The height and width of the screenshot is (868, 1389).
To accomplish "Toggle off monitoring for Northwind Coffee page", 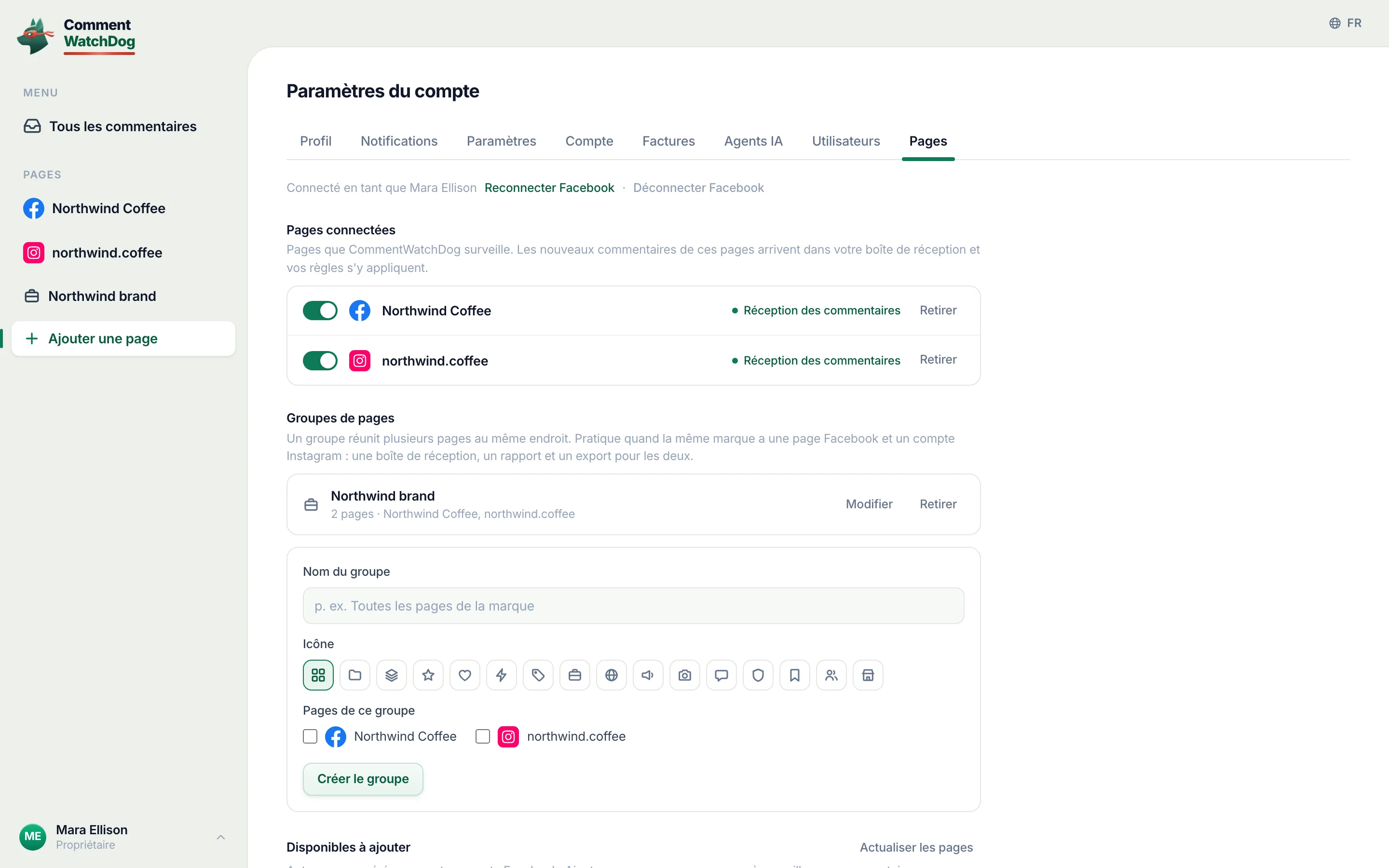I will coord(320,311).
